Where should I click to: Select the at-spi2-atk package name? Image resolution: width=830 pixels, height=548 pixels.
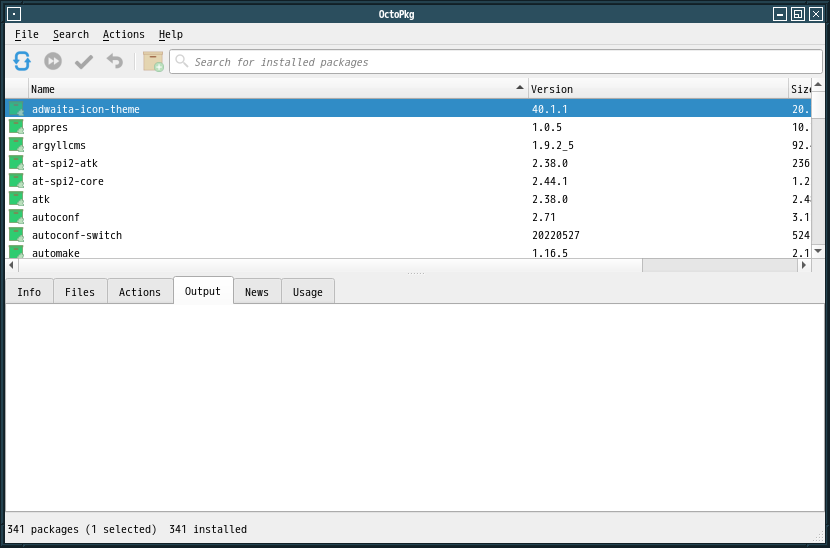pos(65,163)
